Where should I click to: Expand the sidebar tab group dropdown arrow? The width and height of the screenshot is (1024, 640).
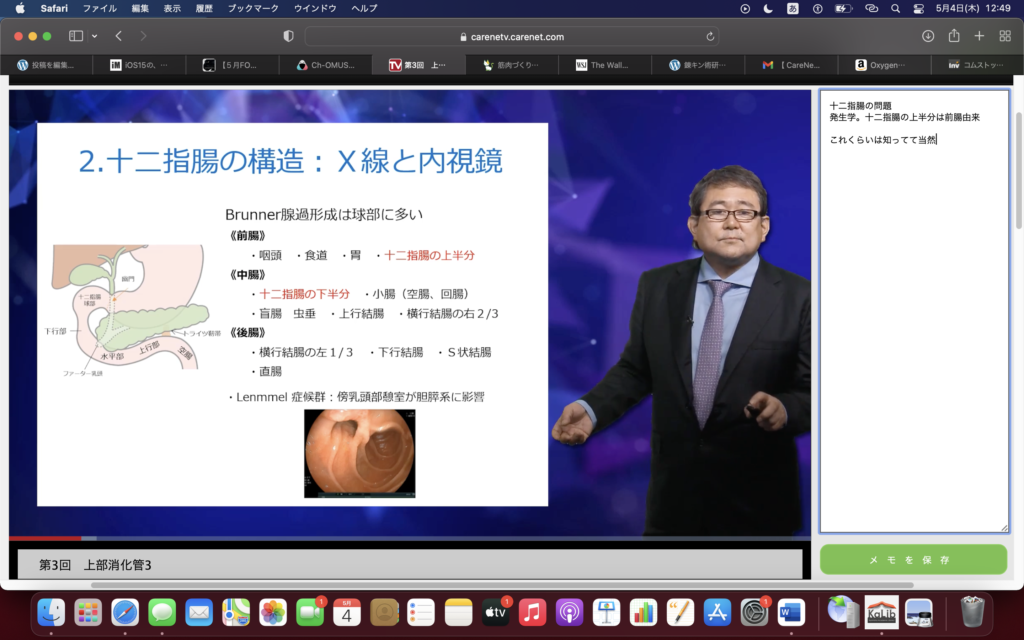click(x=95, y=36)
